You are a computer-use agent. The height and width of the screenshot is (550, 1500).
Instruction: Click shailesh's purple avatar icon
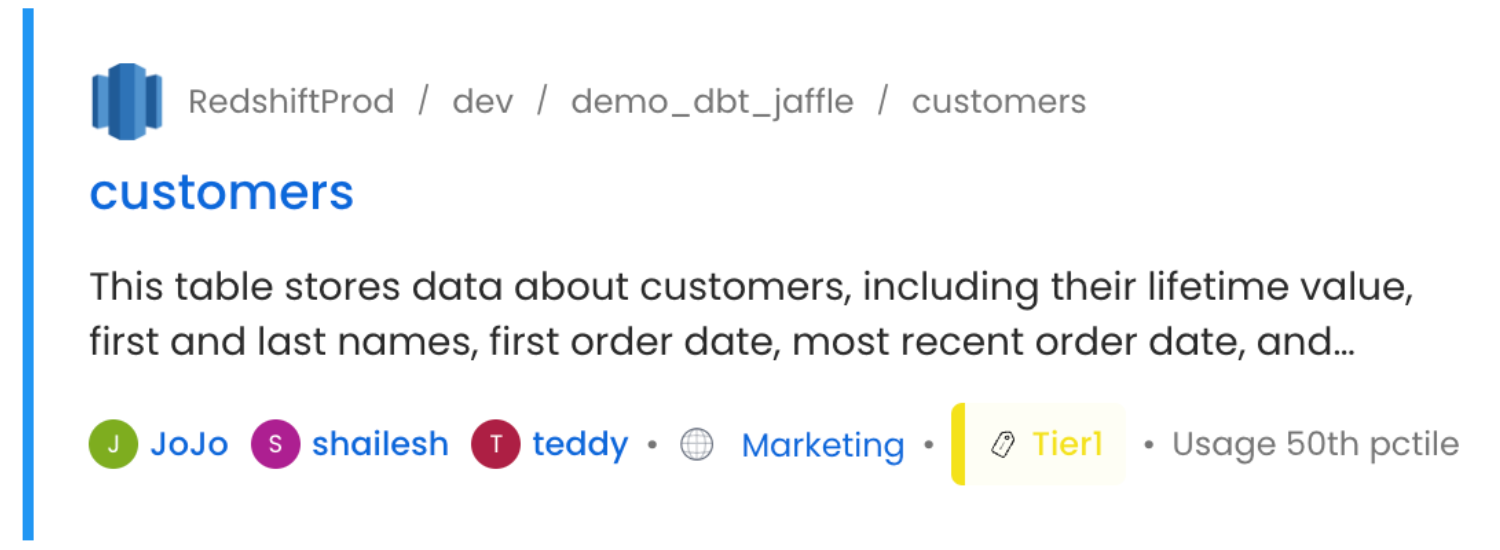coord(275,444)
